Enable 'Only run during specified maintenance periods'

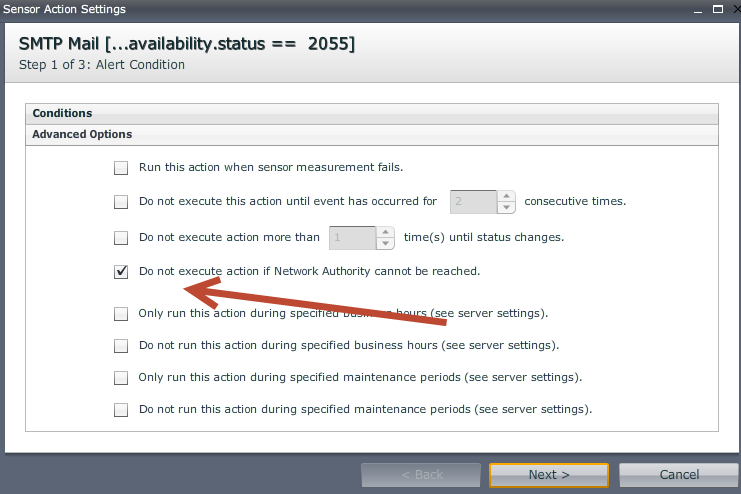pyautogui.click(x=121, y=378)
